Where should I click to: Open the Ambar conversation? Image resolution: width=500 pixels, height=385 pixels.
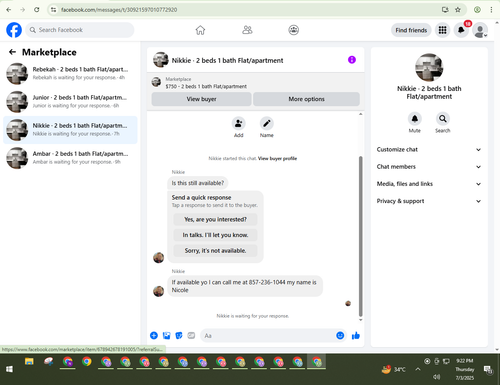[x=70, y=158]
